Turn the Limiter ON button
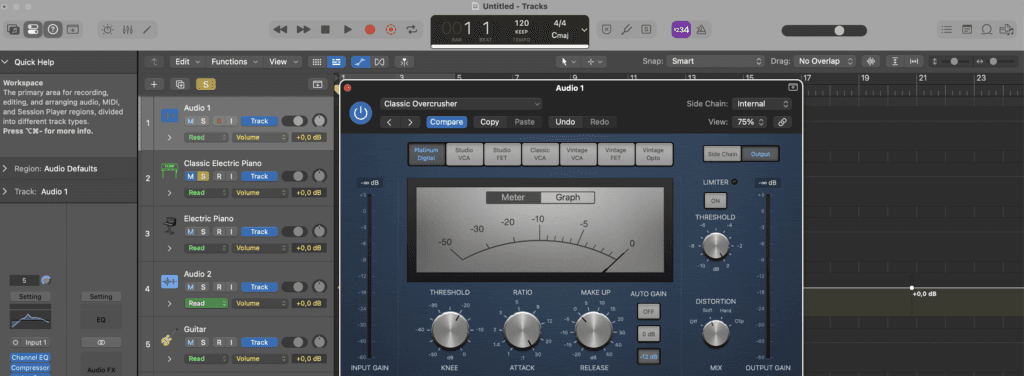The image size is (1024, 376). [x=715, y=201]
